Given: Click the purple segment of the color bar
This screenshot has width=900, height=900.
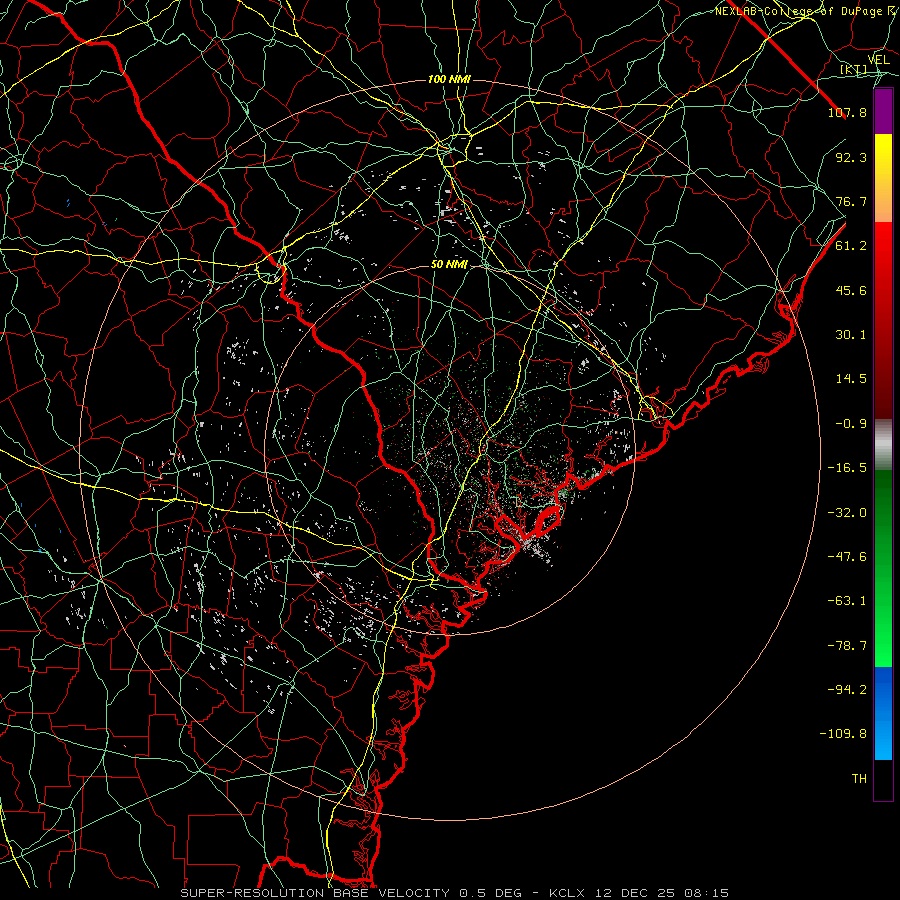Looking at the screenshot, I should click(x=883, y=111).
